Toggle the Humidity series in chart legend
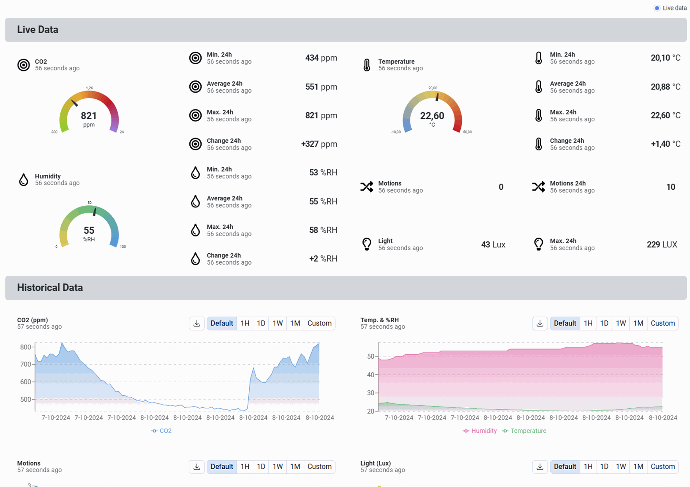The image size is (690, 487). pyautogui.click(x=480, y=431)
